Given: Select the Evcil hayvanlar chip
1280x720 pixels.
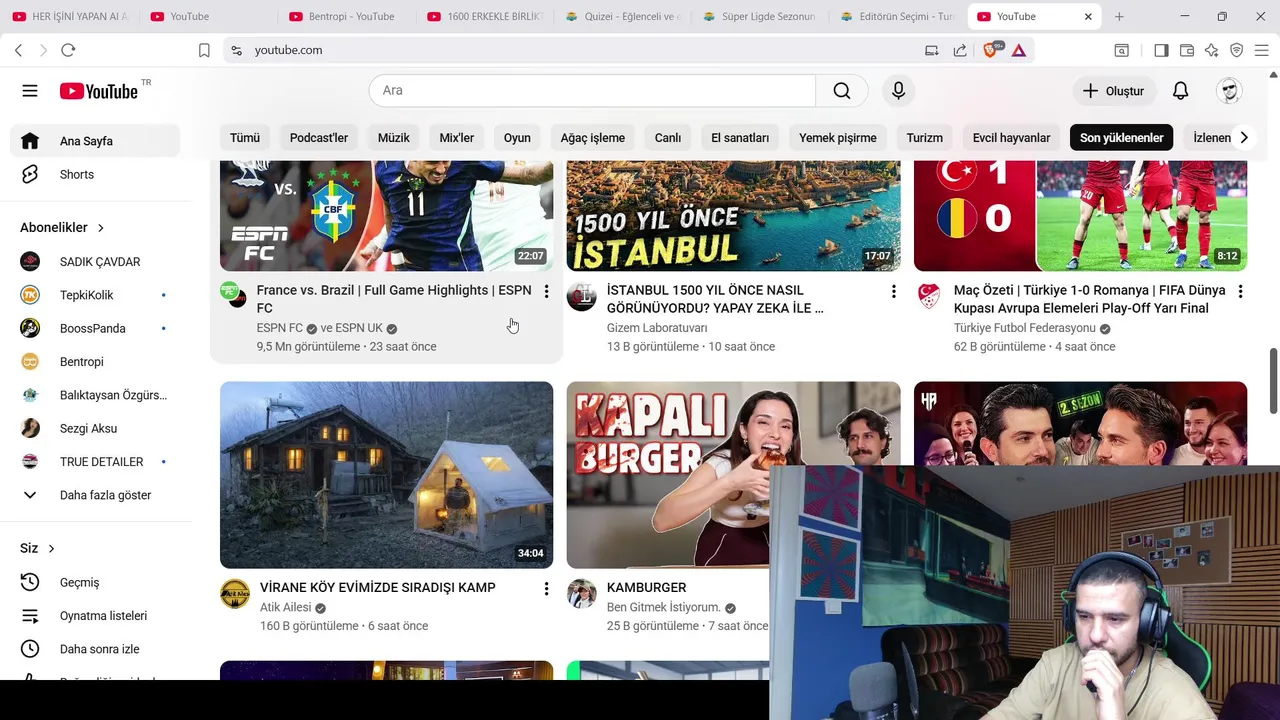Looking at the screenshot, I should coord(1011,138).
